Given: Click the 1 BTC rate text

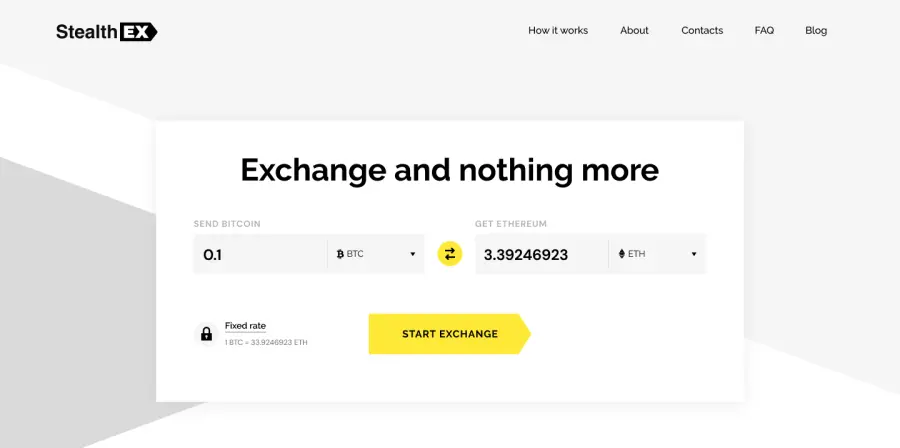Looking at the screenshot, I should (x=266, y=342).
